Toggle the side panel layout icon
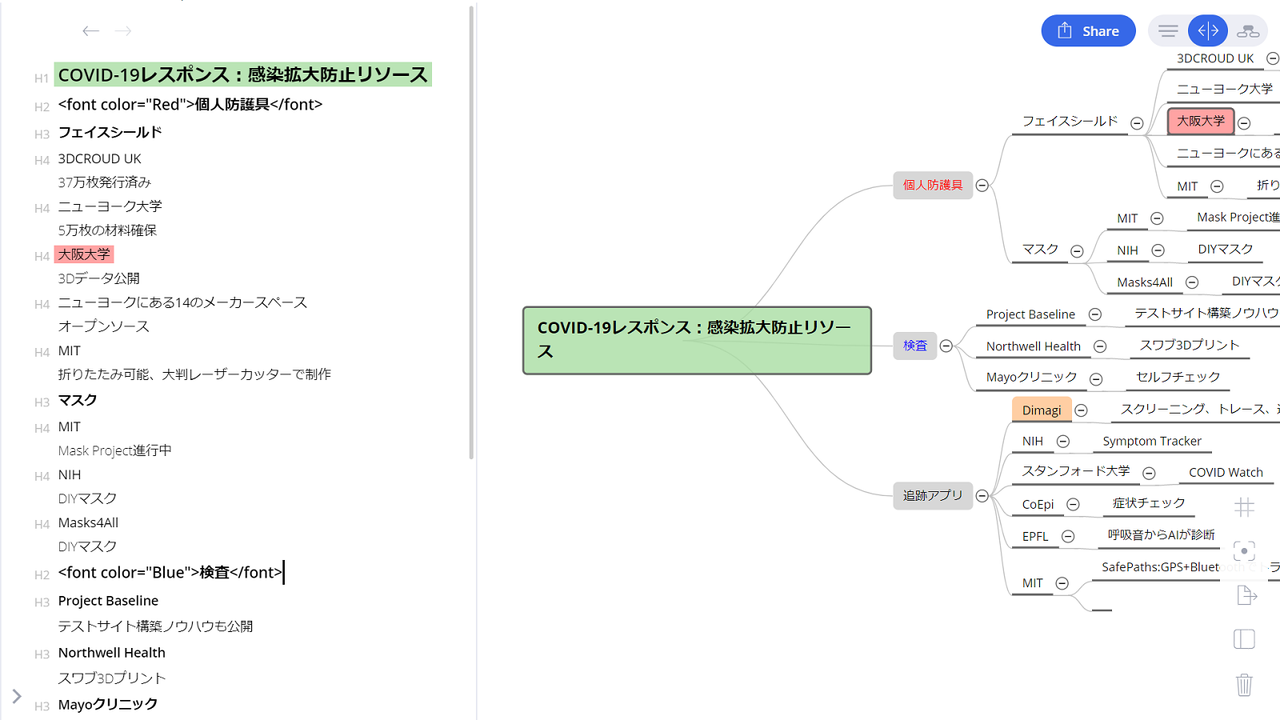This screenshot has height=720, width=1280. [1244, 639]
